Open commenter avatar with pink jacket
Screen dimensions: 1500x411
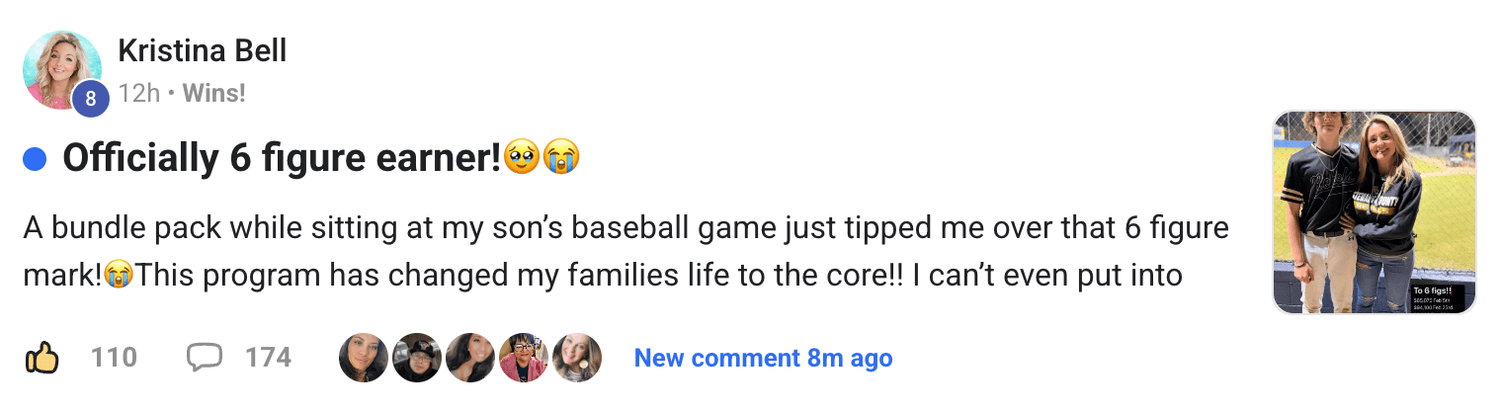523,358
